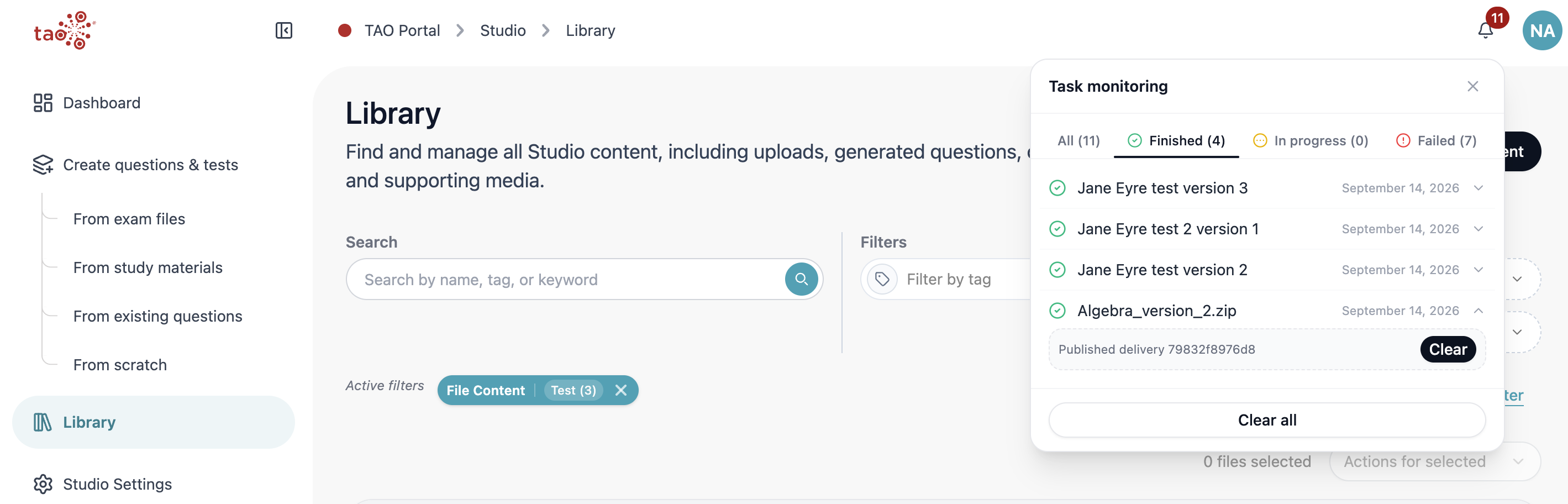Click the Test (3) filter chip
This screenshot has height=504, width=1568.
click(573, 390)
